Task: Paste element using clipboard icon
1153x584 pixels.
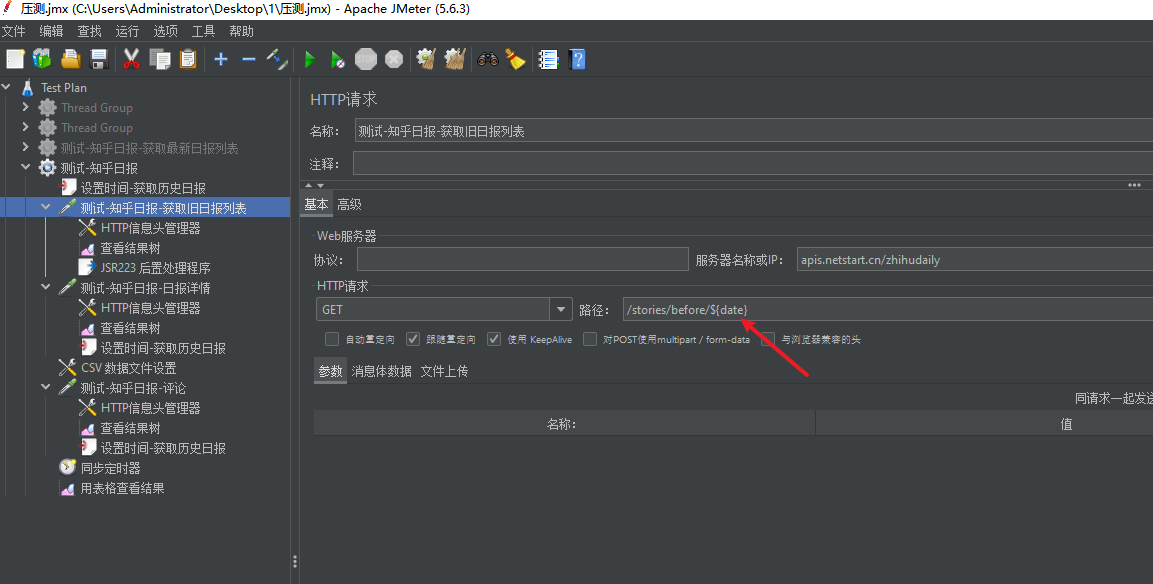Action: (x=188, y=59)
